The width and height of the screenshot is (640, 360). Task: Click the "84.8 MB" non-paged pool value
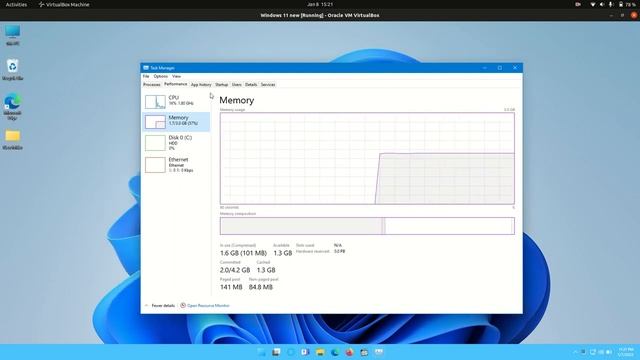261,287
